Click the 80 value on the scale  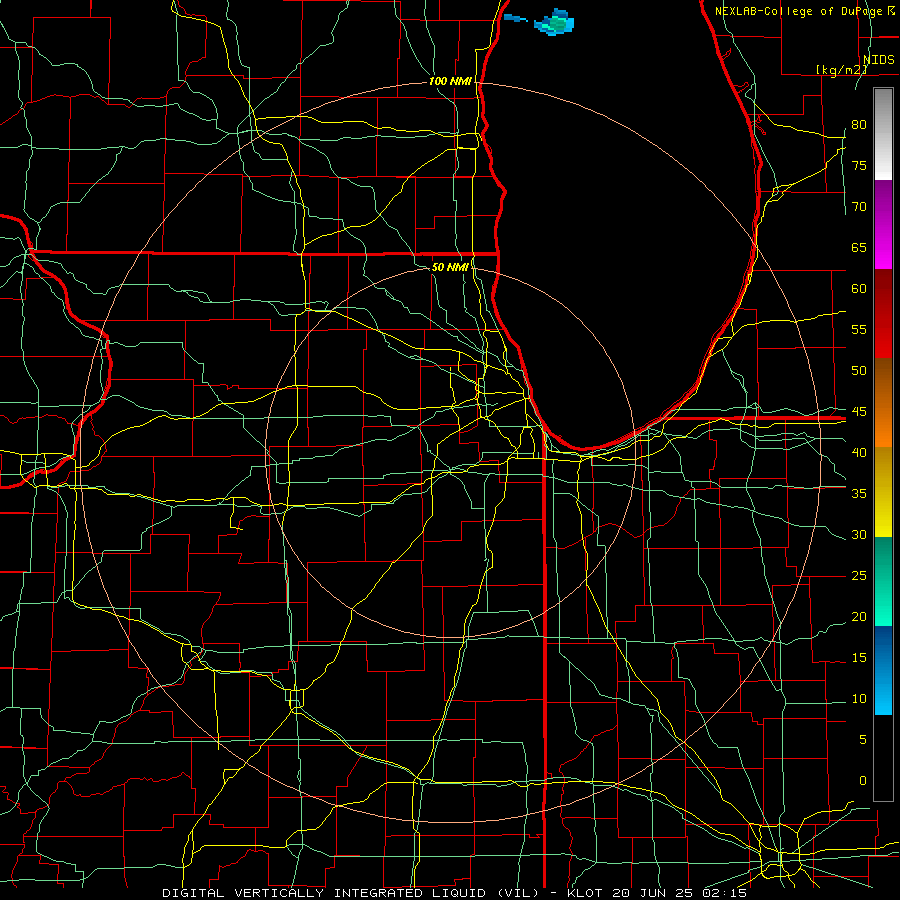pyautogui.click(x=859, y=125)
